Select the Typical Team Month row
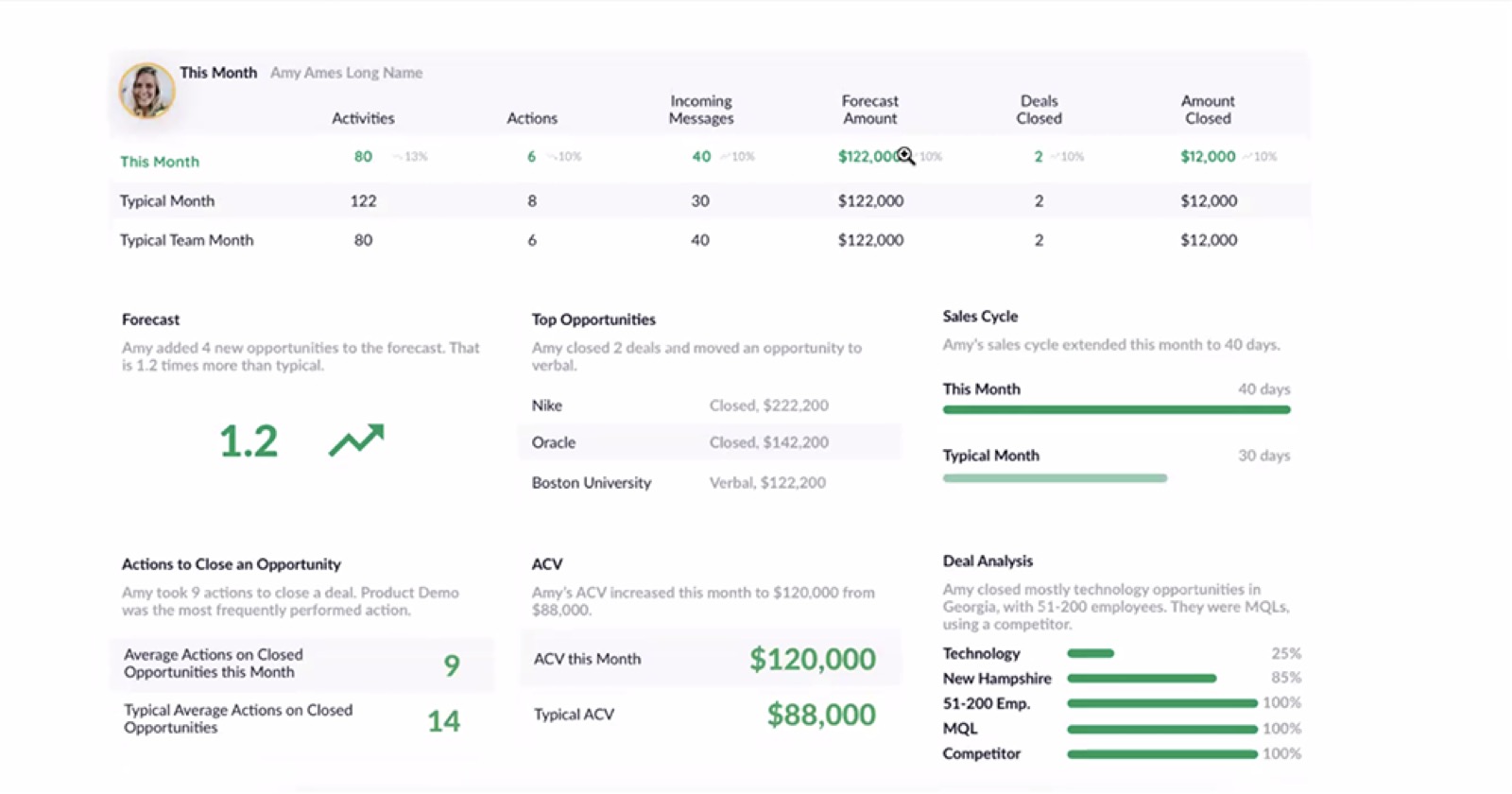 click(710, 240)
